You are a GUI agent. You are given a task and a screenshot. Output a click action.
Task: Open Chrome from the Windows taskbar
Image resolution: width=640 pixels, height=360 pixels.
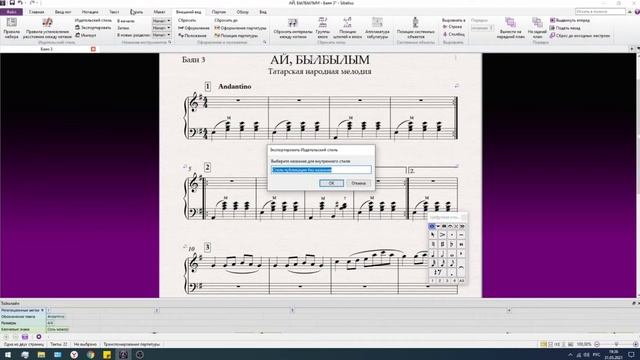point(91,354)
